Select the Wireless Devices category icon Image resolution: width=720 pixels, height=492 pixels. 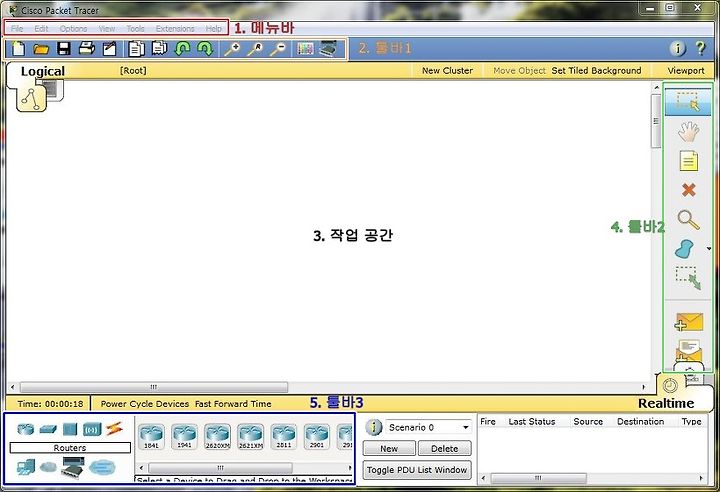[x=92, y=430]
